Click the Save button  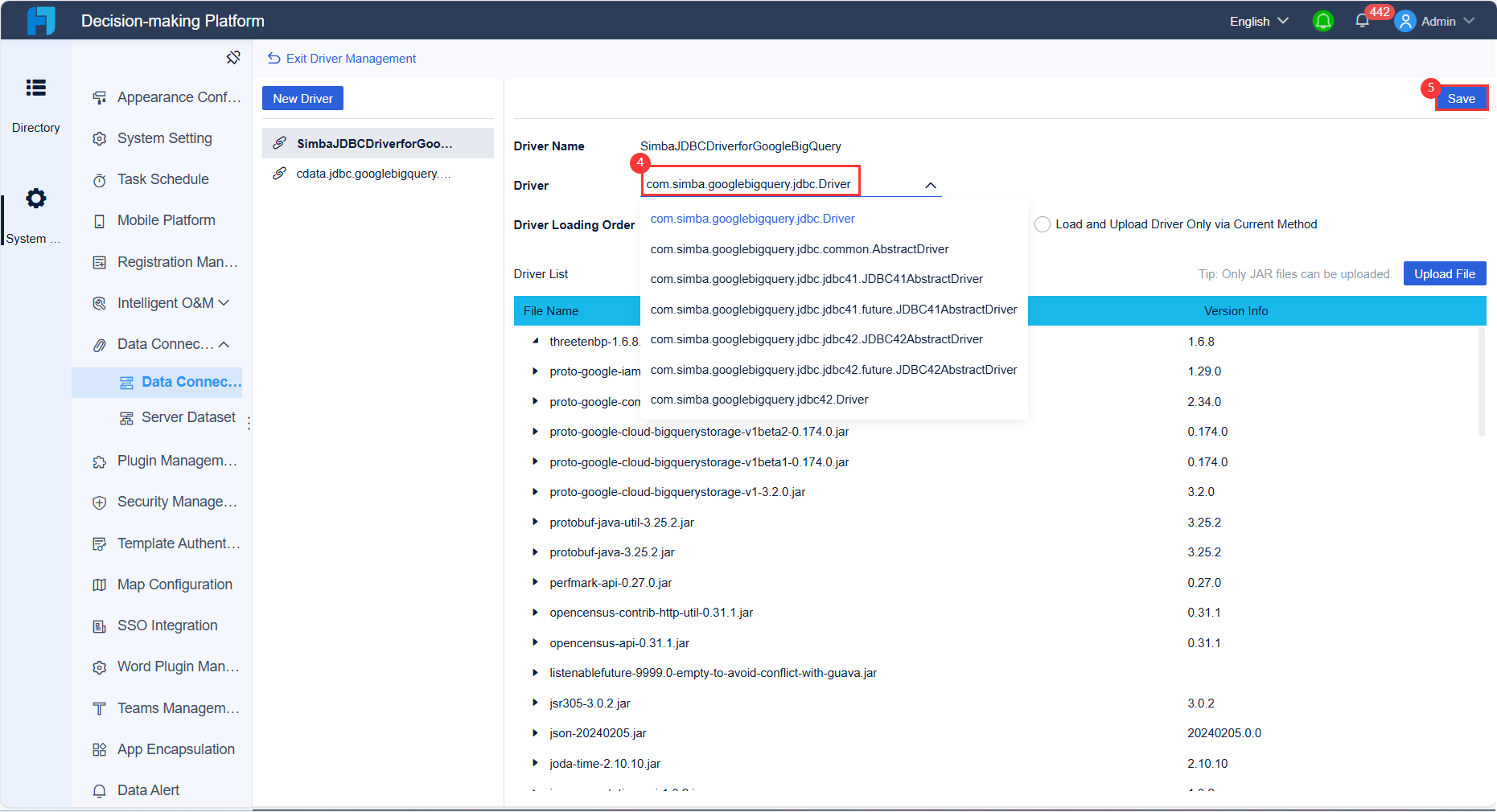coord(1461,98)
